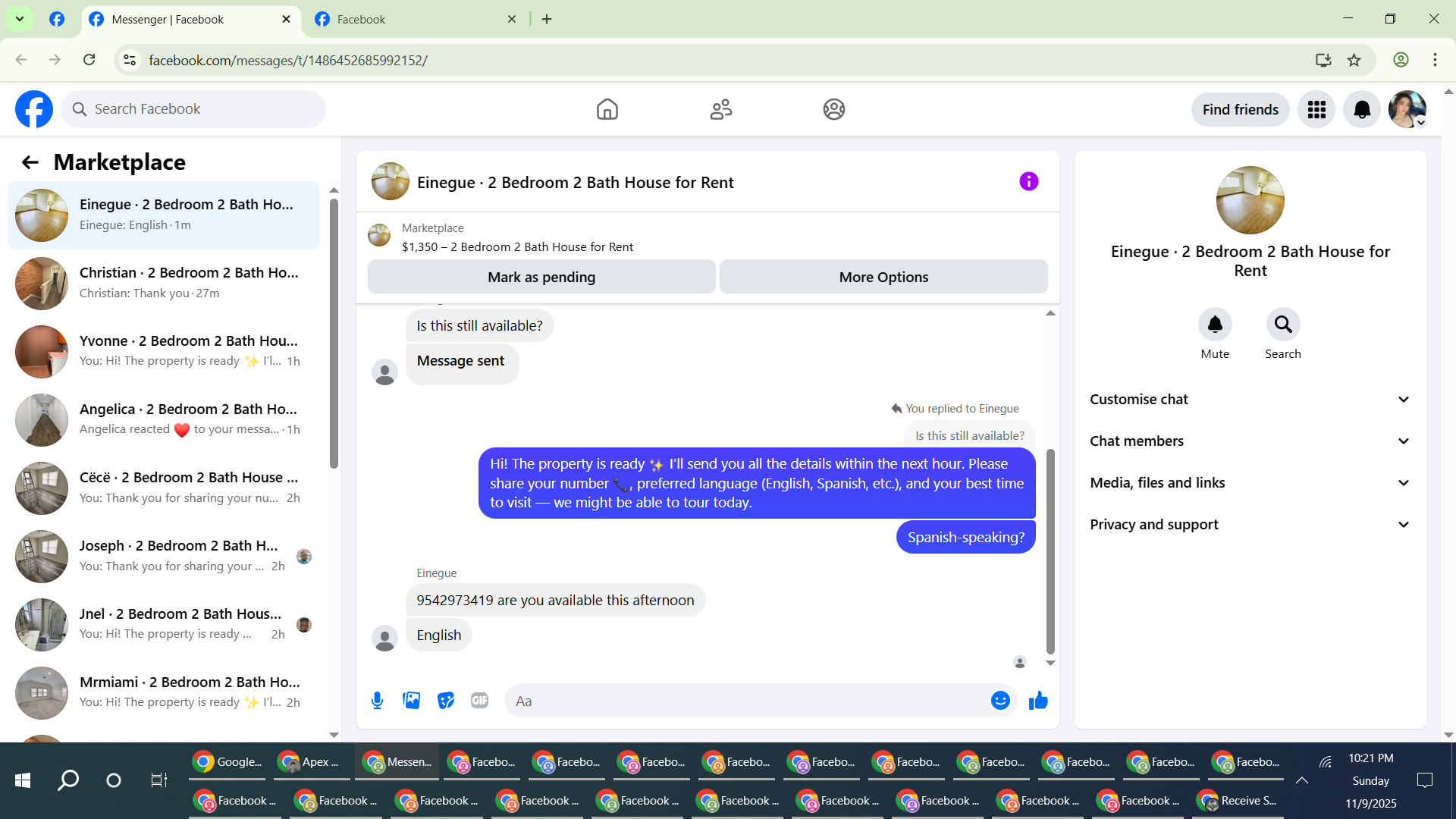
Task: Open Google Chrome taskbar window
Action: click(x=227, y=762)
